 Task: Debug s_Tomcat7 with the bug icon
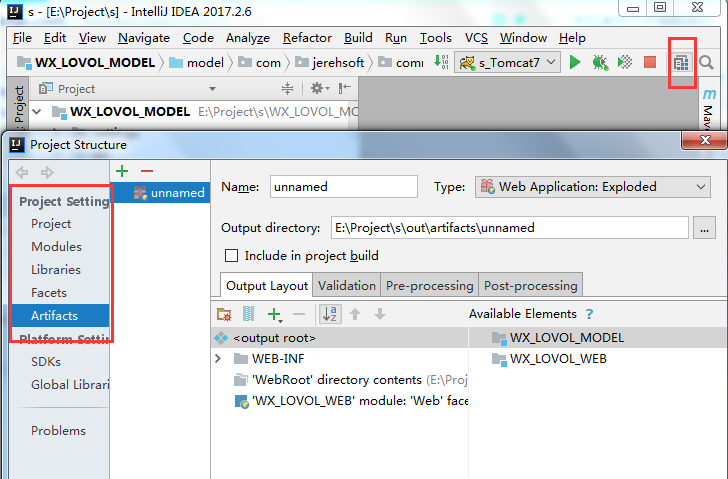tap(600, 62)
